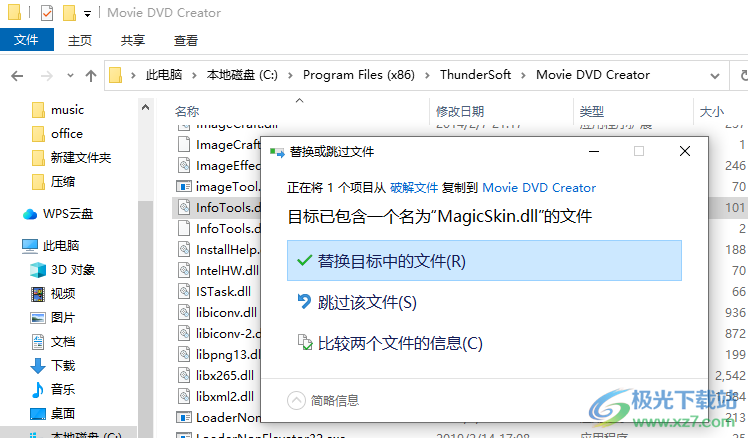Click the forward navigation arrow
Viewport: 748px width, 438px height.
pos(46,75)
